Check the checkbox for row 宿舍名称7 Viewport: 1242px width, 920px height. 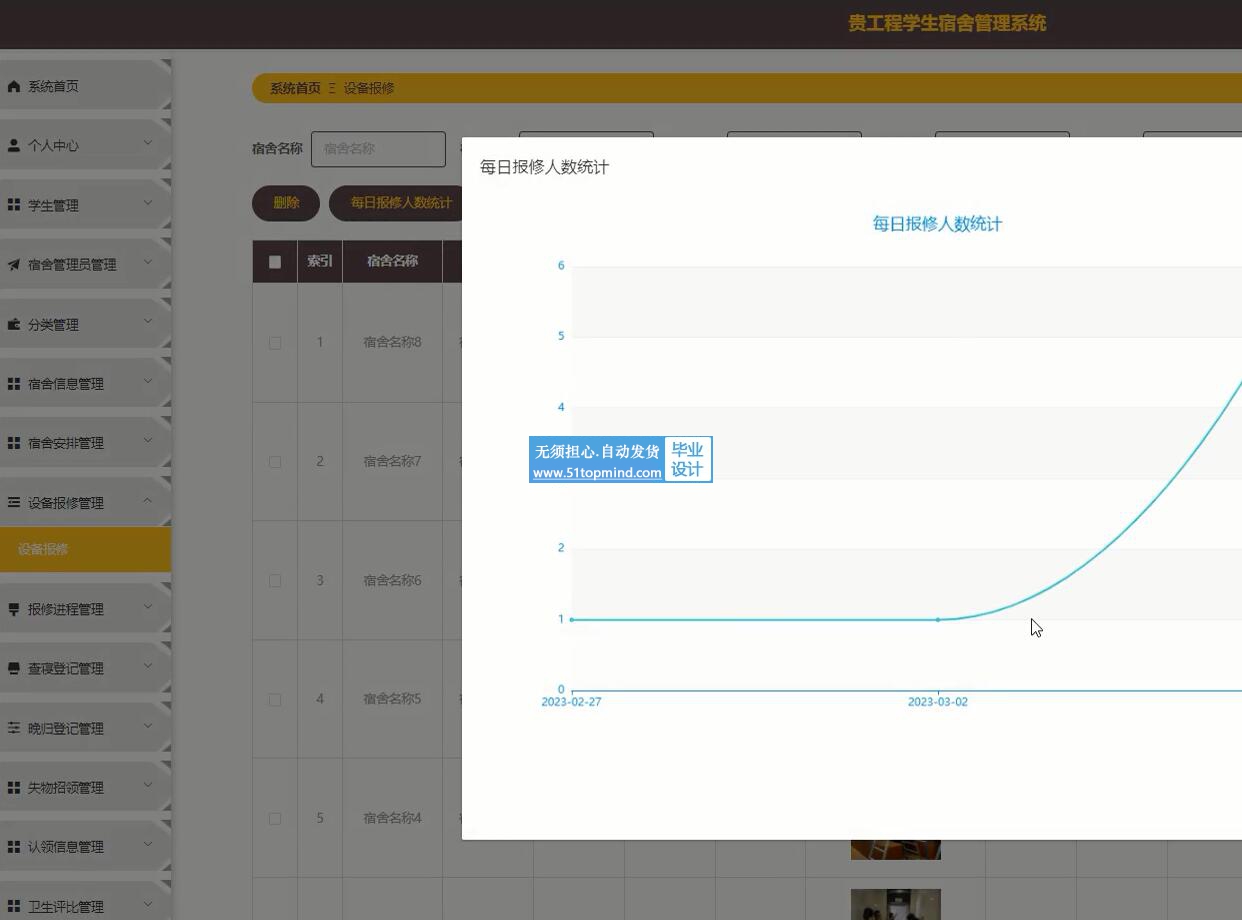coord(275,462)
